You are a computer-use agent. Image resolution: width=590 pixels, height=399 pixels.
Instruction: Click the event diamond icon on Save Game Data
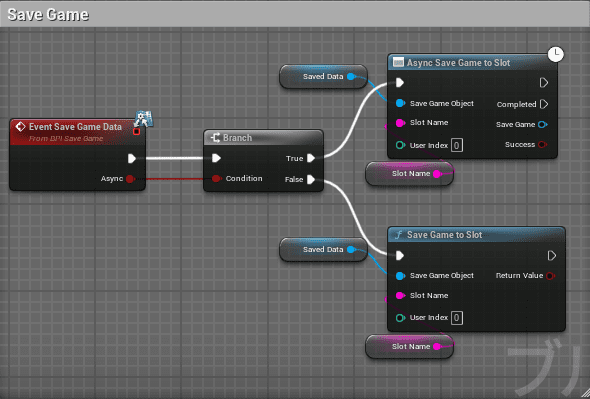[x=20, y=127]
